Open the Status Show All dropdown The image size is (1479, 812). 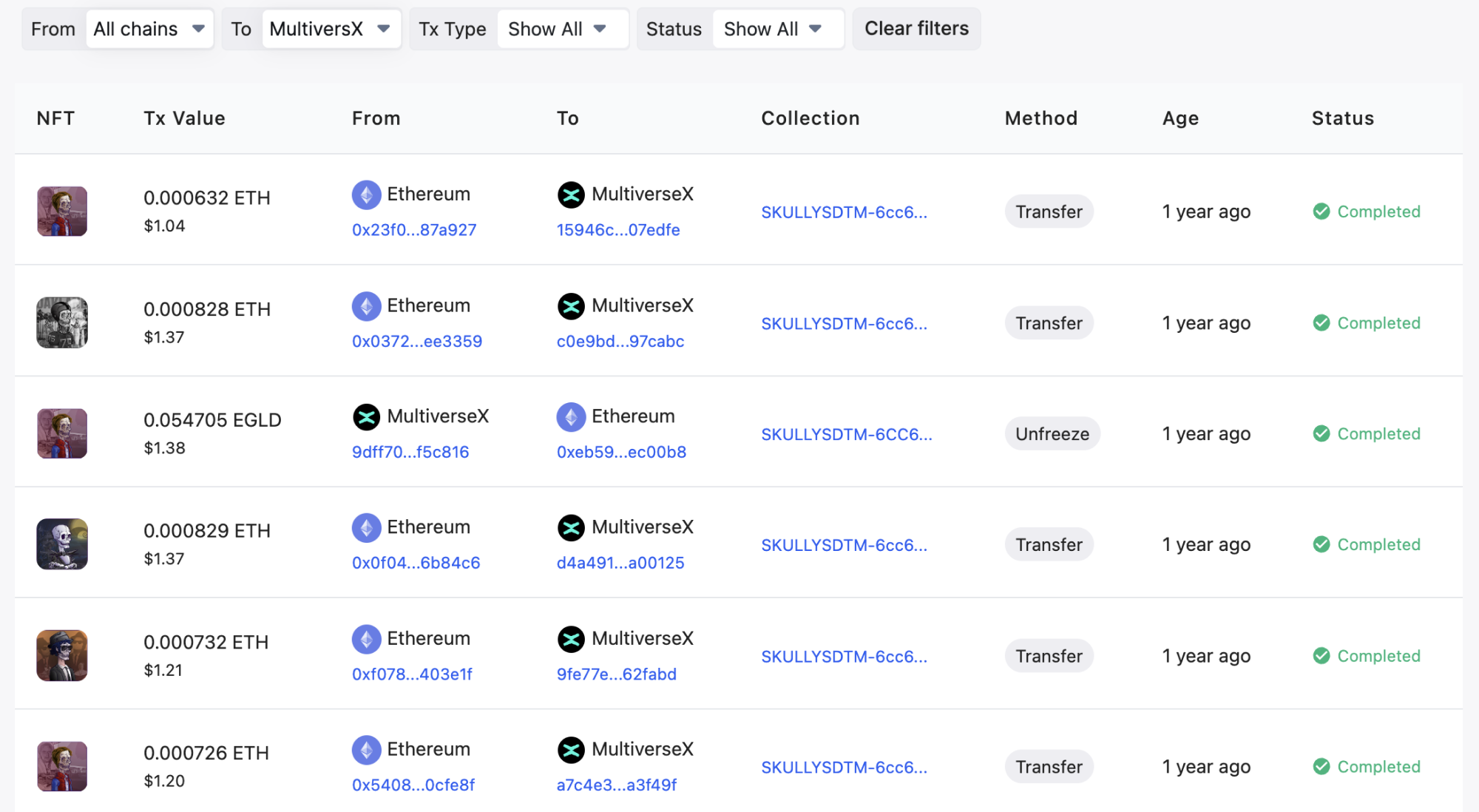click(778, 29)
